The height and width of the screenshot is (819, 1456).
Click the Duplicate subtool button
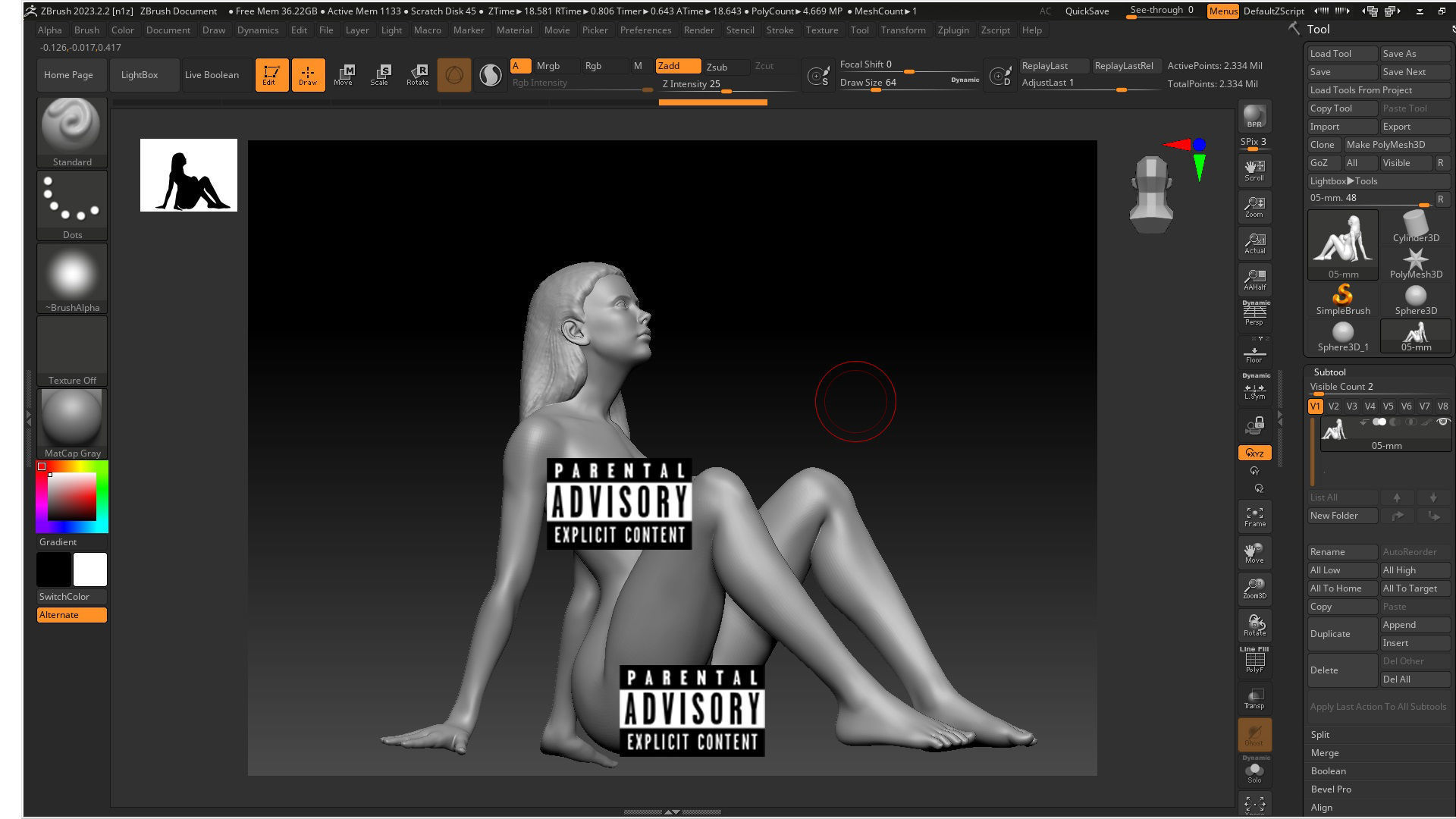click(x=1342, y=633)
